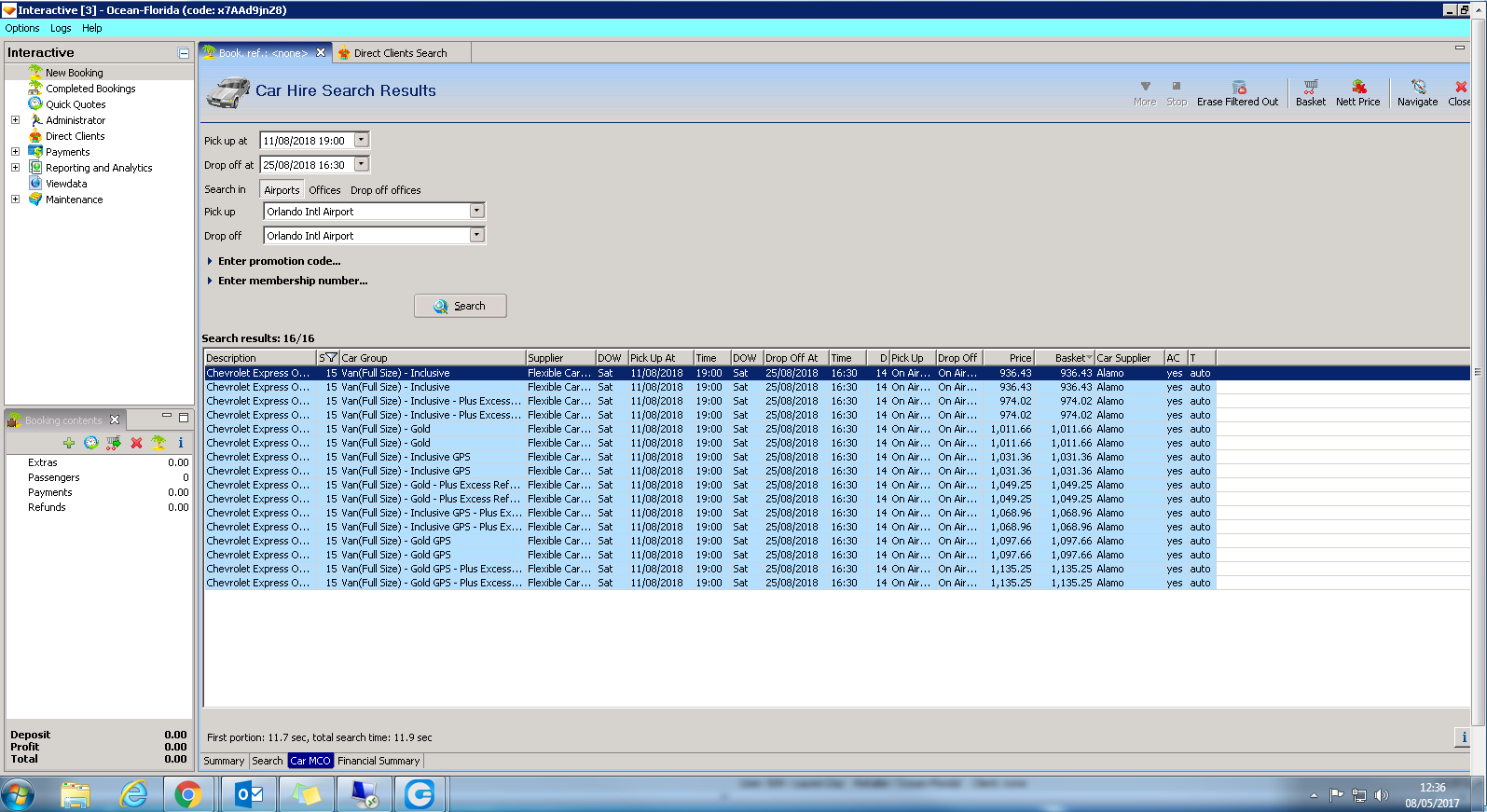This screenshot has width=1487, height=812.
Task: Open Outlook from the taskbar
Action: [249, 794]
